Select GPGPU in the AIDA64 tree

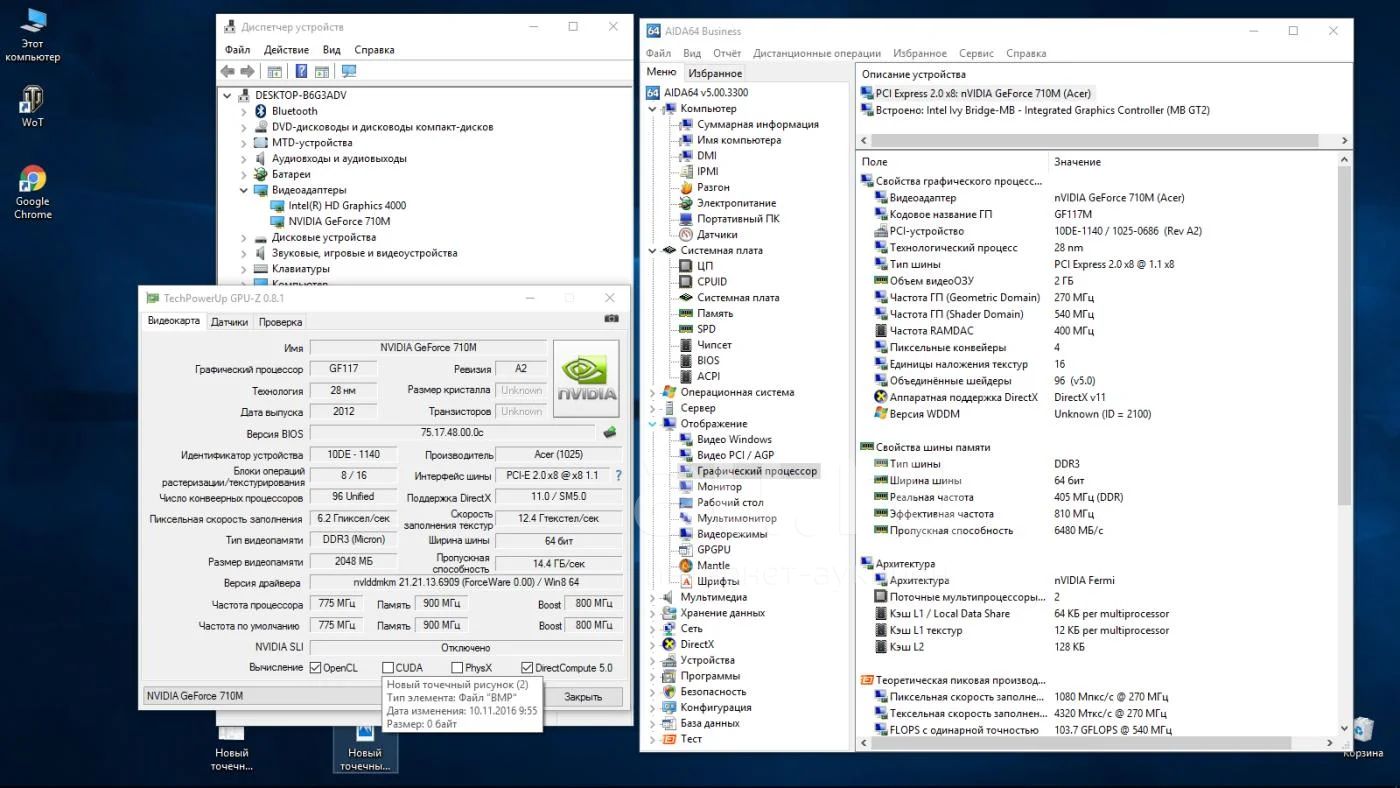pos(714,550)
